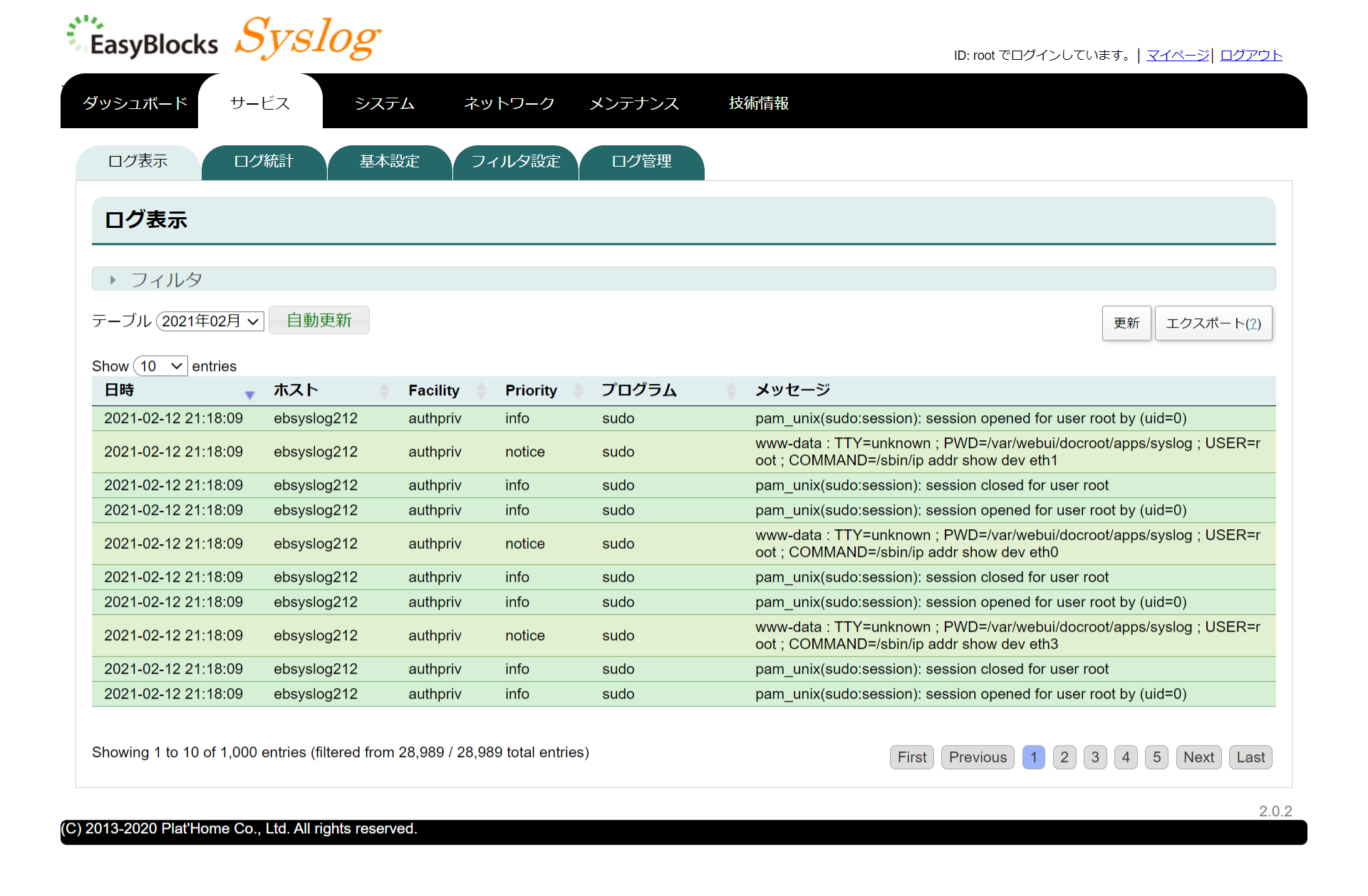Open the テーブル month dropdown 2021年02月
This screenshot has height=896, width=1368.
click(210, 321)
